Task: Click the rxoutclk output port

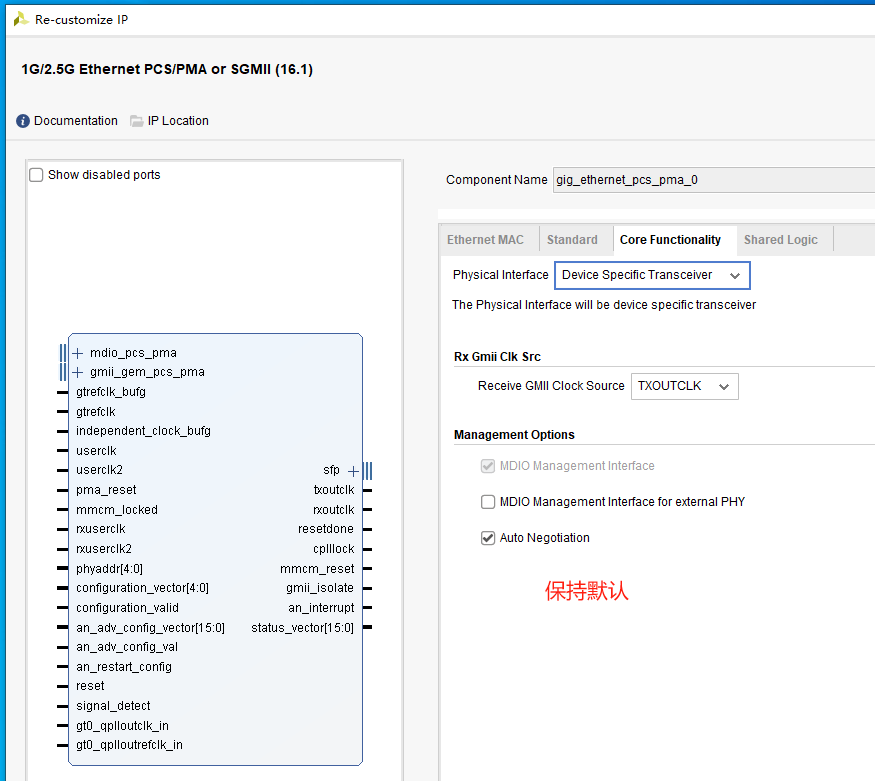Action: point(334,510)
